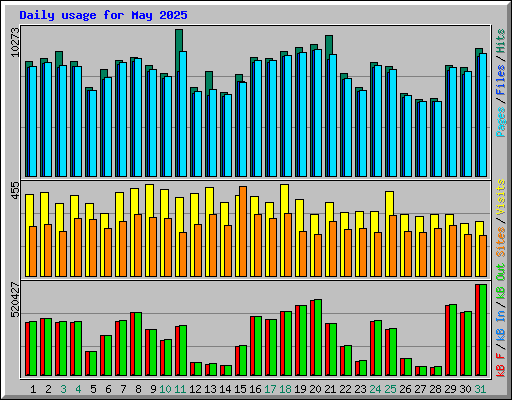Click the 520427 kB axis value
Image resolution: width=512 pixels, height=400 pixels.
(x=15, y=300)
